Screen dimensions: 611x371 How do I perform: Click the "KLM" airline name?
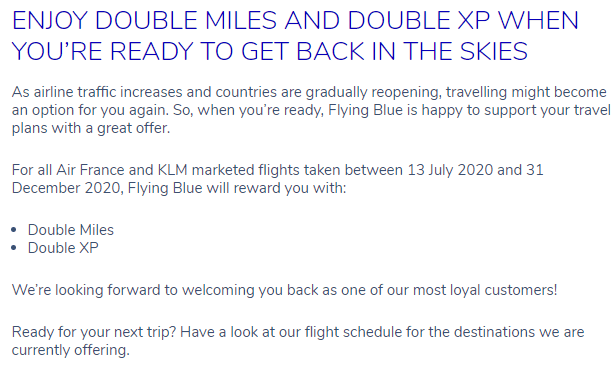click(x=173, y=170)
